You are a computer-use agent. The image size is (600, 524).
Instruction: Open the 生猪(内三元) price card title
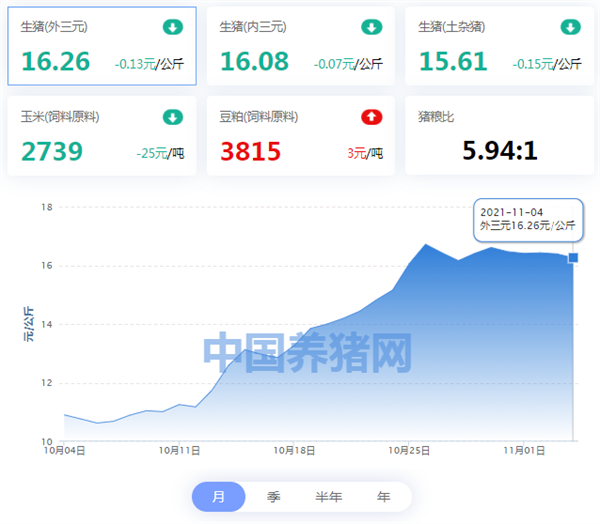(x=253, y=27)
